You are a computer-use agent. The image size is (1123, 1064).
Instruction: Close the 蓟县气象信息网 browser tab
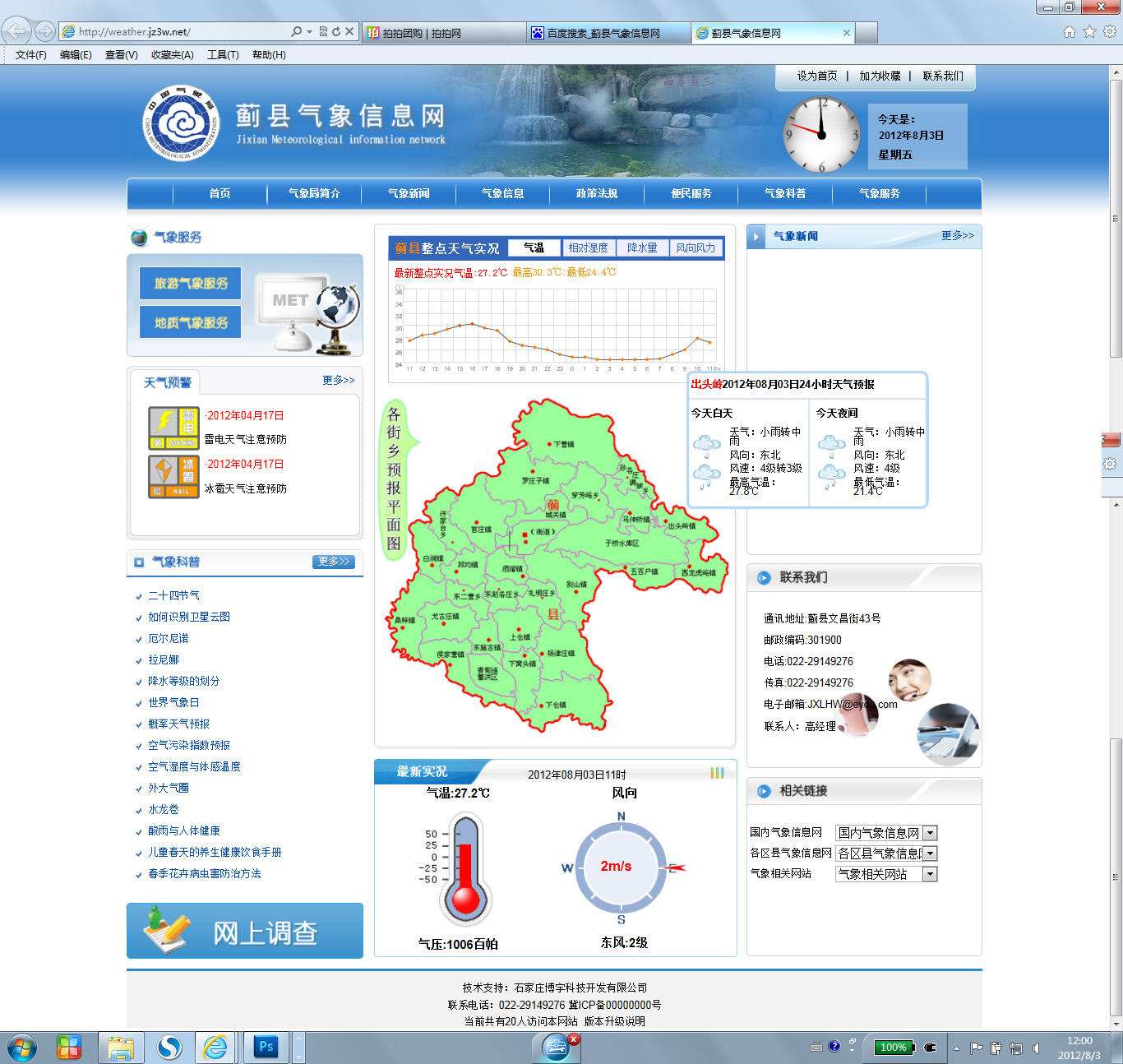pyautogui.click(x=847, y=33)
